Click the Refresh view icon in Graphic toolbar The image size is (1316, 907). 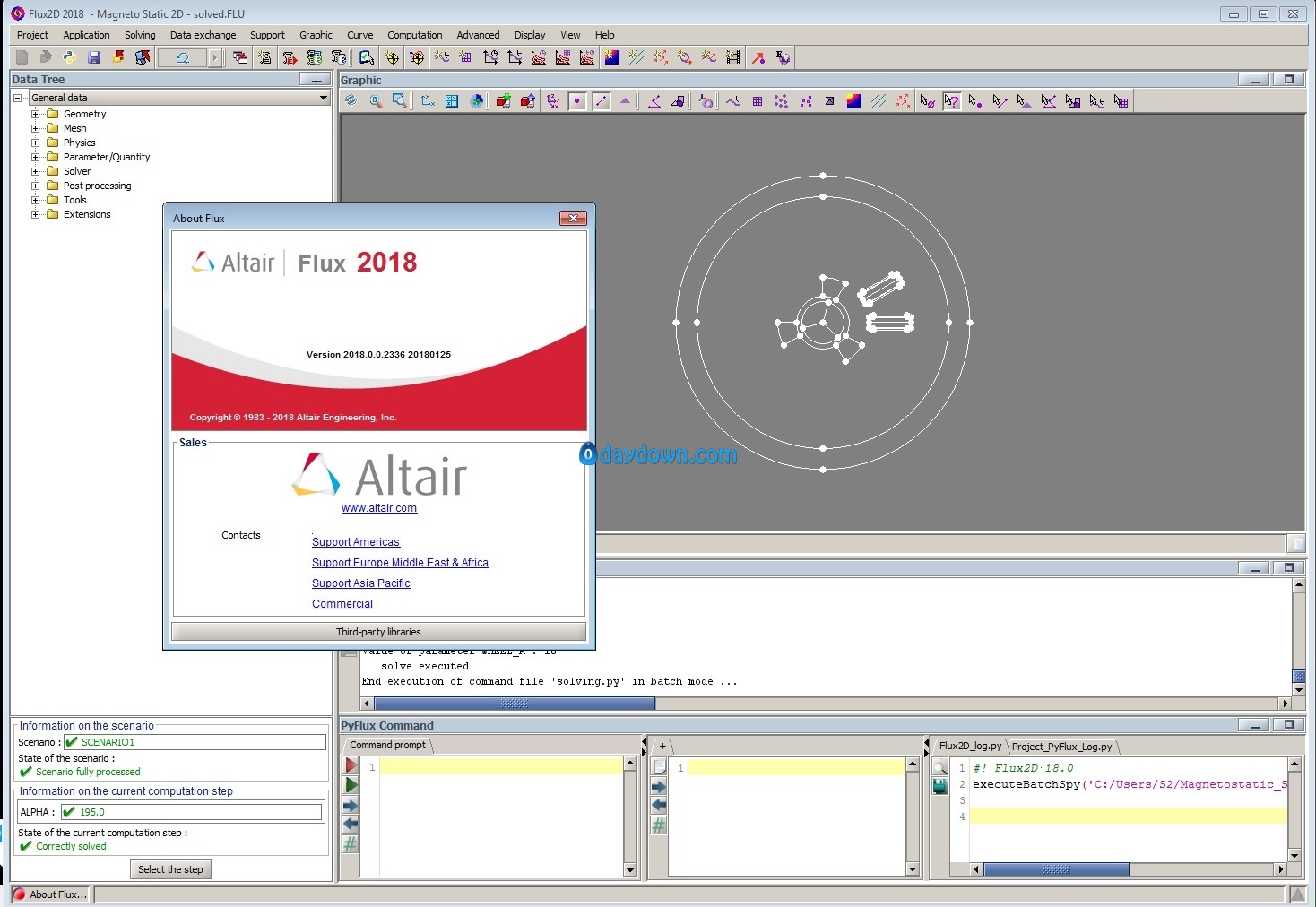351,101
